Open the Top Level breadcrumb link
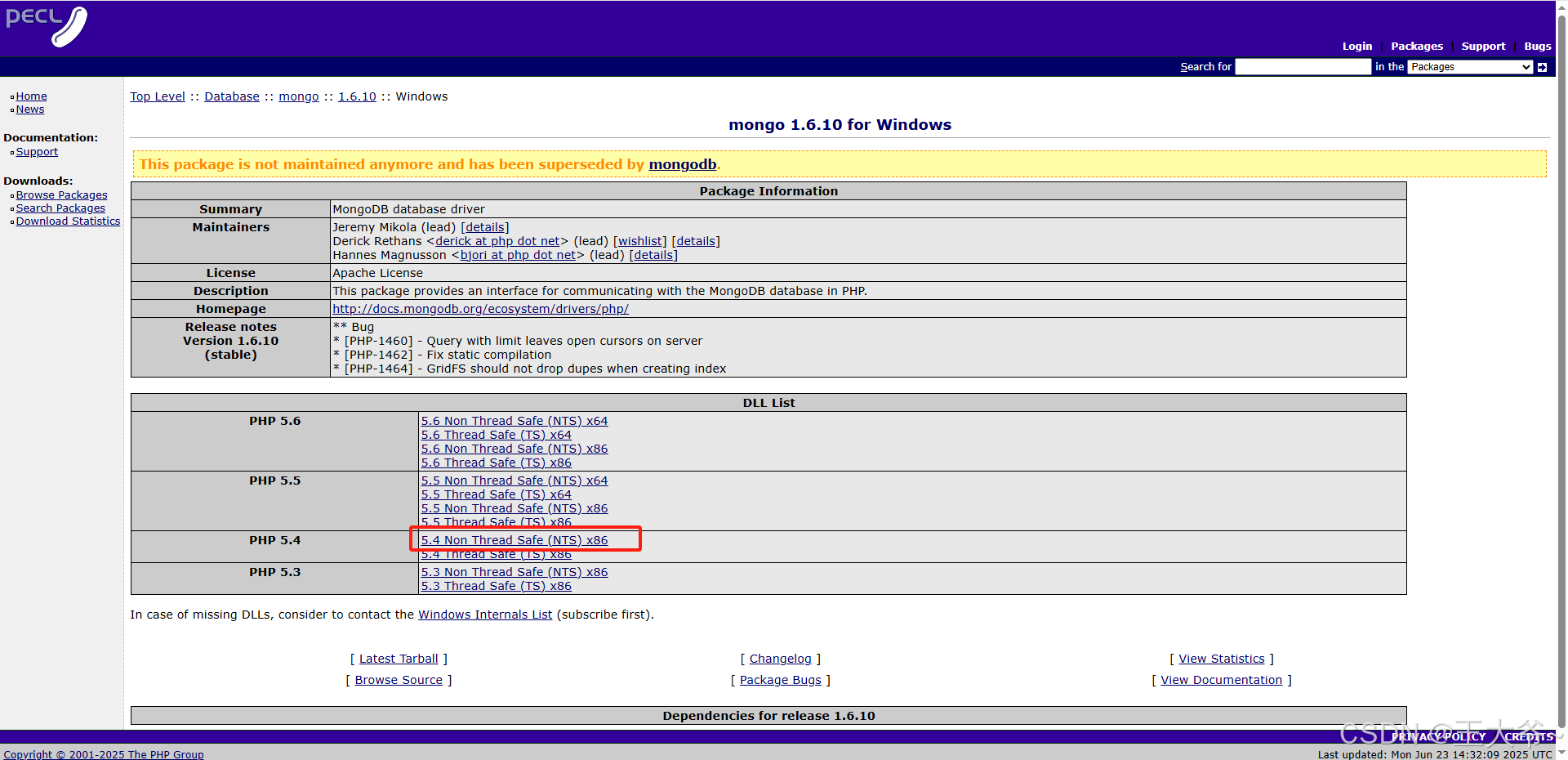 tap(157, 96)
